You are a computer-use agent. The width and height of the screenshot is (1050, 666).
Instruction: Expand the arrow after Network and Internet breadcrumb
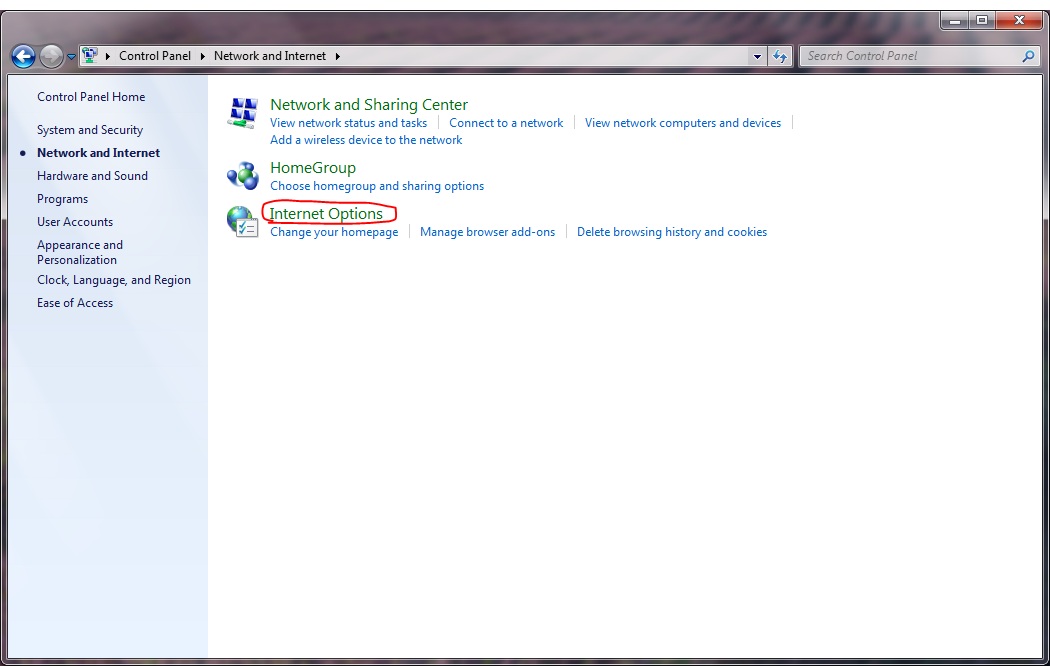338,56
